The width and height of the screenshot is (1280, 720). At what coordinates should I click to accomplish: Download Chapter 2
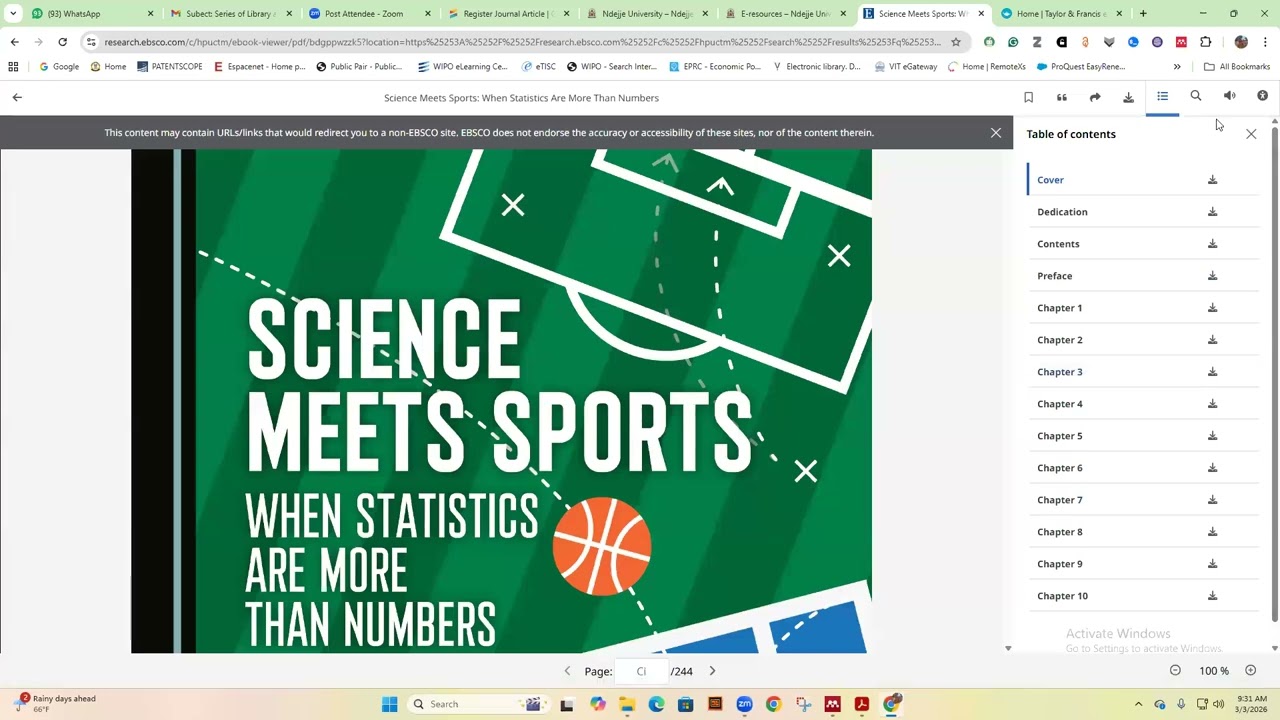click(x=1212, y=340)
